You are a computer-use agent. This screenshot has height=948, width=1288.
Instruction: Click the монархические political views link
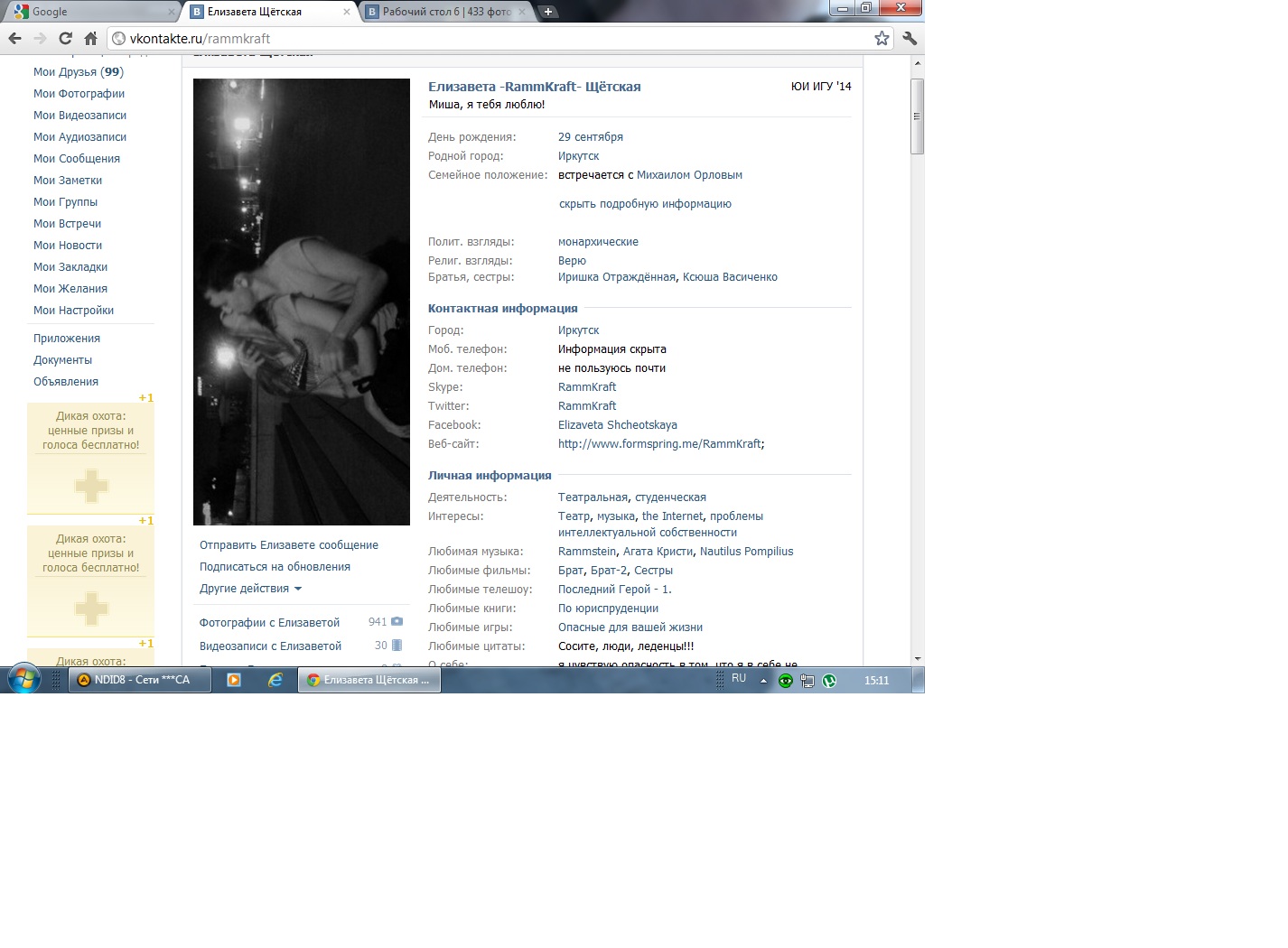(x=598, y=242)
